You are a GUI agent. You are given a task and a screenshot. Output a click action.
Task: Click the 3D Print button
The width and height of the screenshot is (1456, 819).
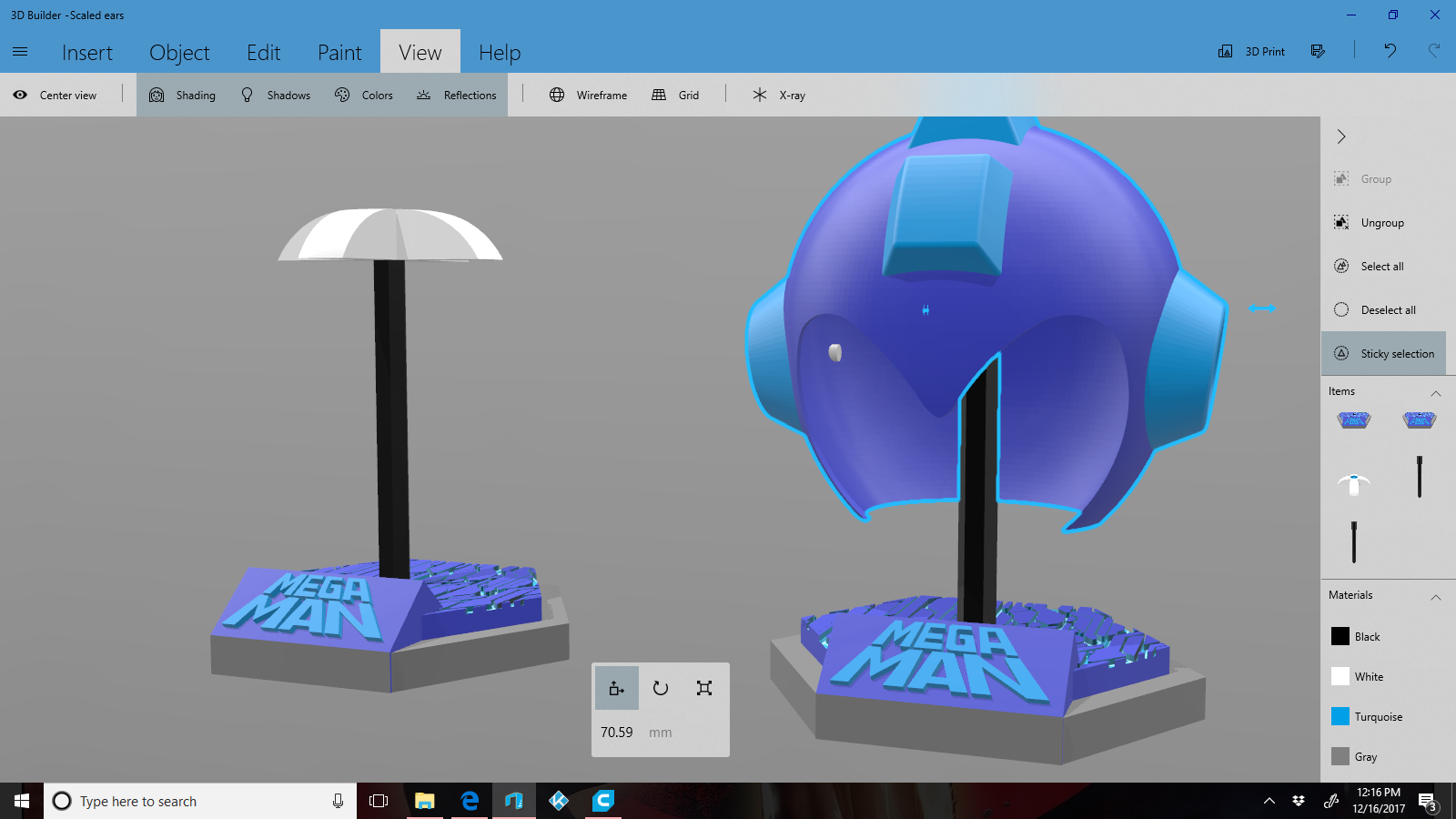coord(1252,52)
